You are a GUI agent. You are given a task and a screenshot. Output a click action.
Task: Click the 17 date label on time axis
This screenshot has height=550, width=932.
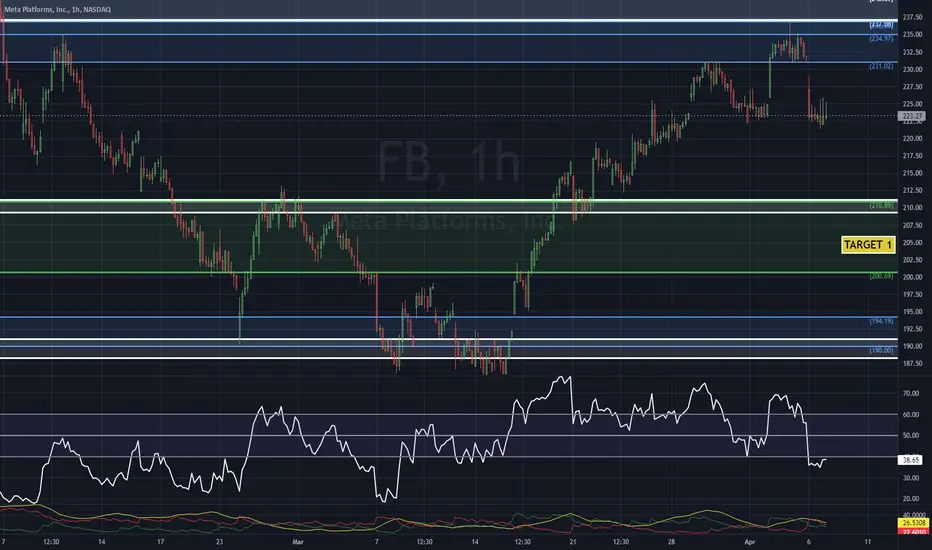pyautogui.click(x=160, y=542)
